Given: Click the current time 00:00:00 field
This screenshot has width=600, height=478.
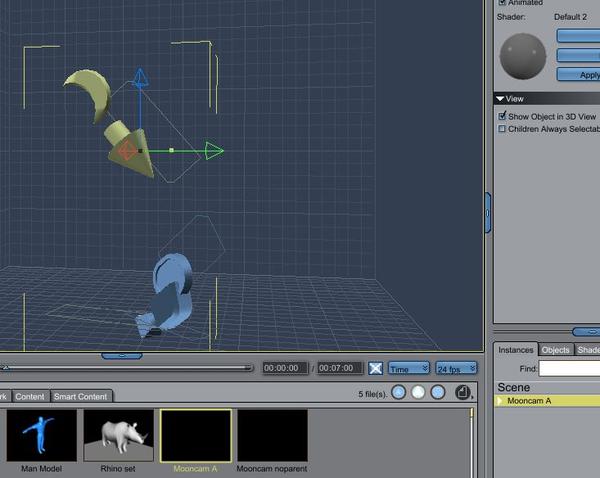Looking at the screenshot, I should click(x=285, y=368).
